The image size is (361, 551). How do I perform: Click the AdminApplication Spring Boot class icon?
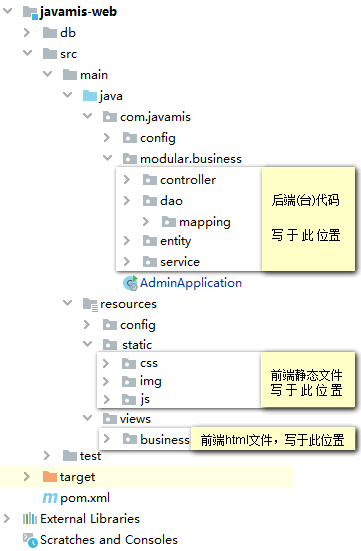(x=130, y=283)
